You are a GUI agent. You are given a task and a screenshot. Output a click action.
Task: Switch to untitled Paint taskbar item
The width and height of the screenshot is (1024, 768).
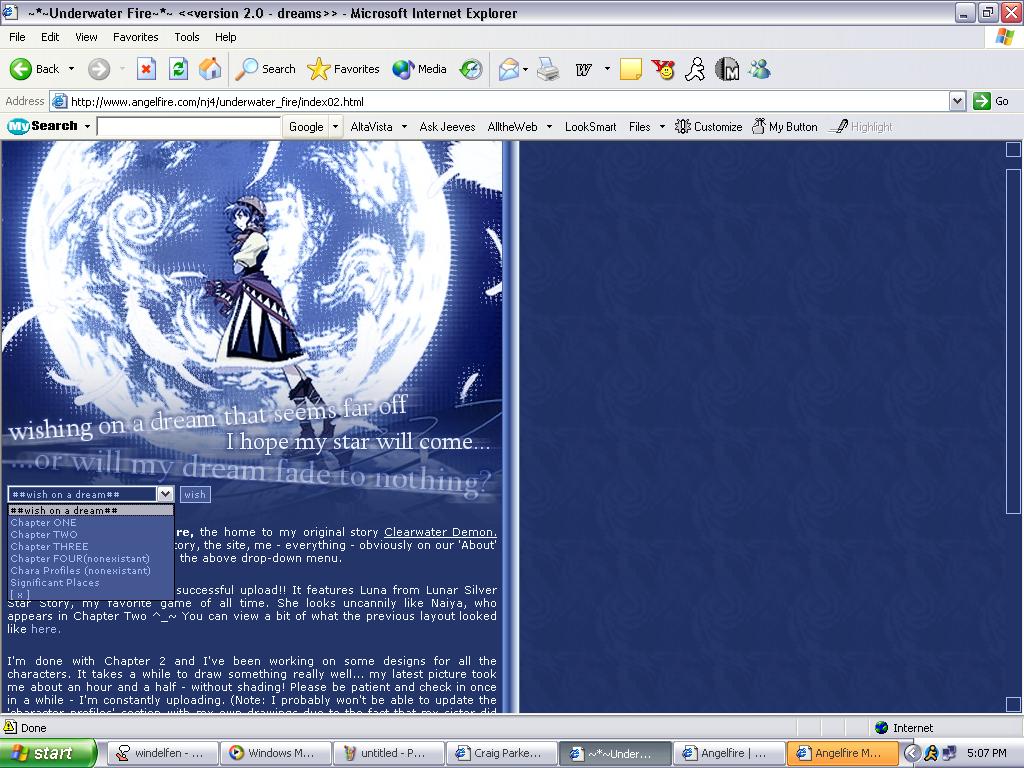tap(388, 753)
